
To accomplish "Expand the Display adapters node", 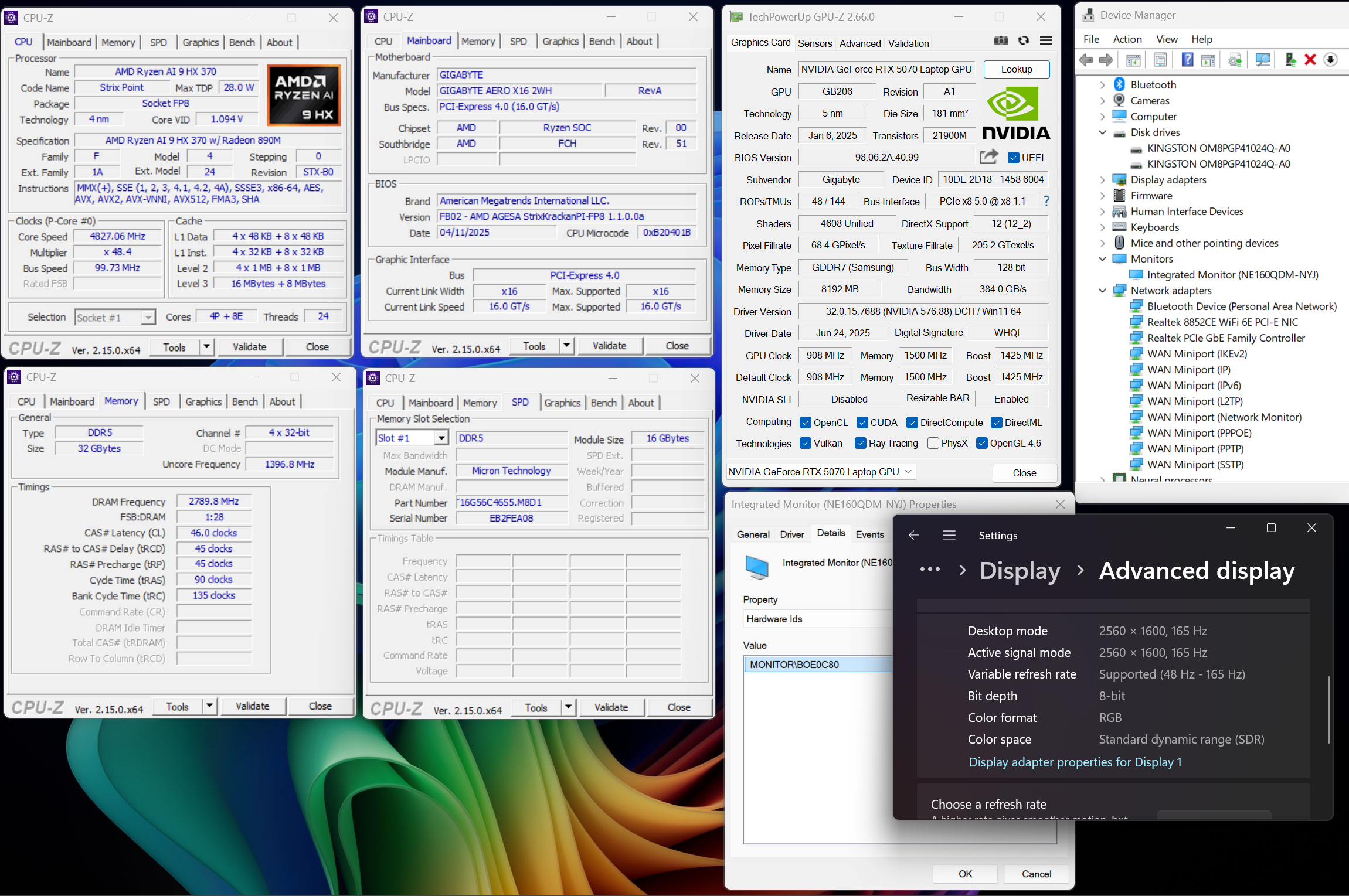I will (x=1103, y=180).
